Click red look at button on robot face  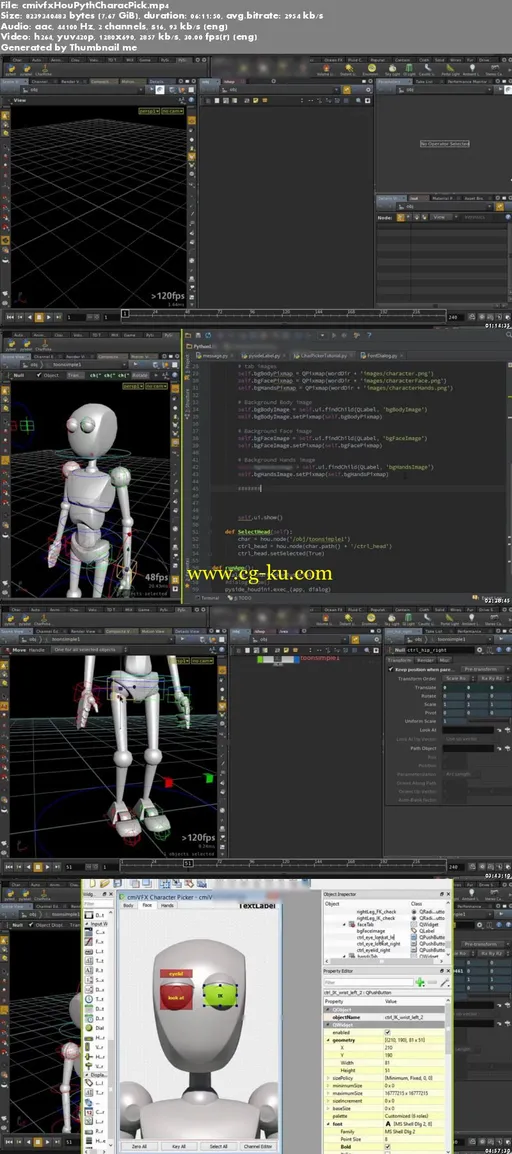pos(176,997)
